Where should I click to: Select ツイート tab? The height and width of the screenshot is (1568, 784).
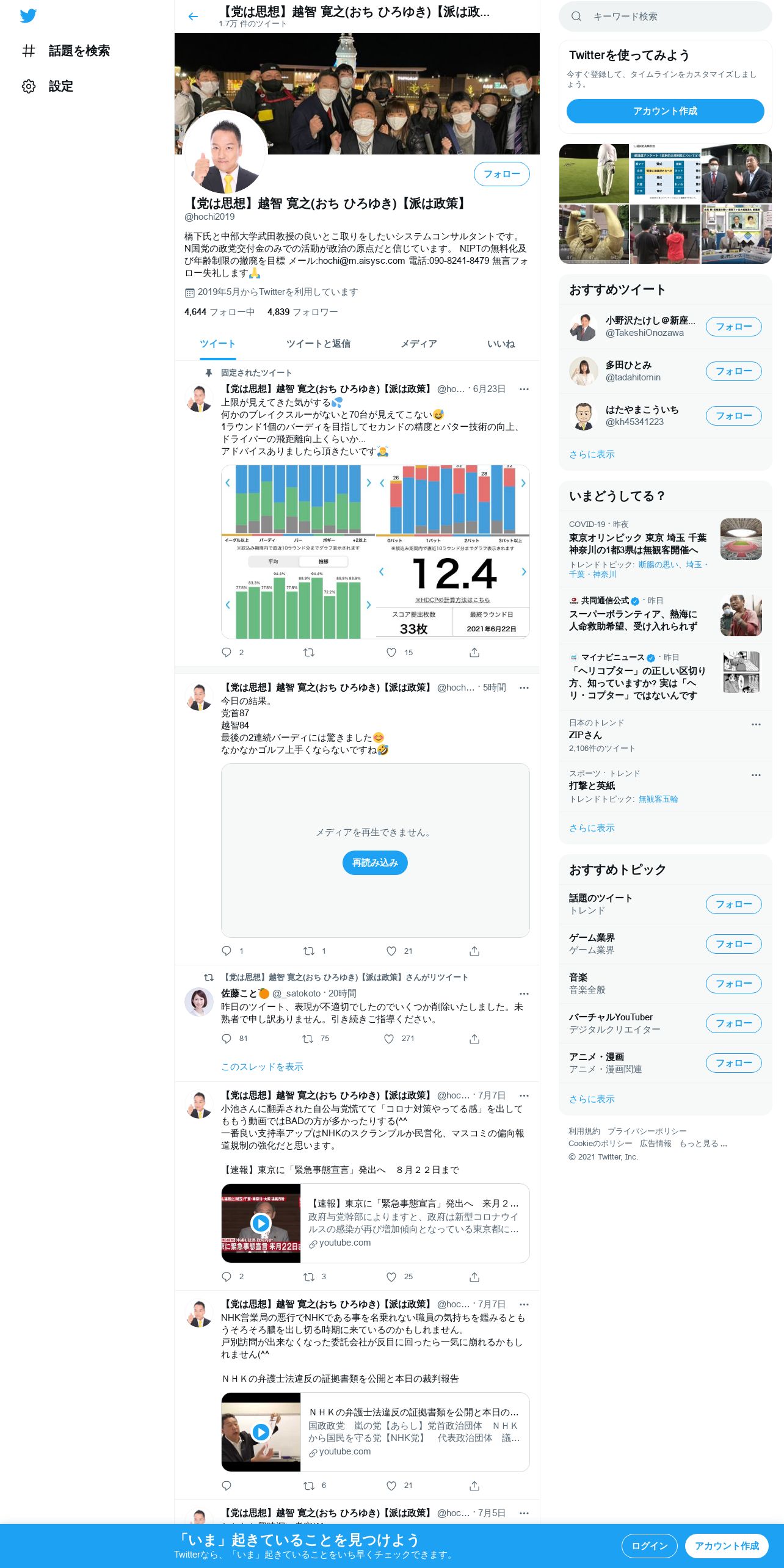[217, 344]
